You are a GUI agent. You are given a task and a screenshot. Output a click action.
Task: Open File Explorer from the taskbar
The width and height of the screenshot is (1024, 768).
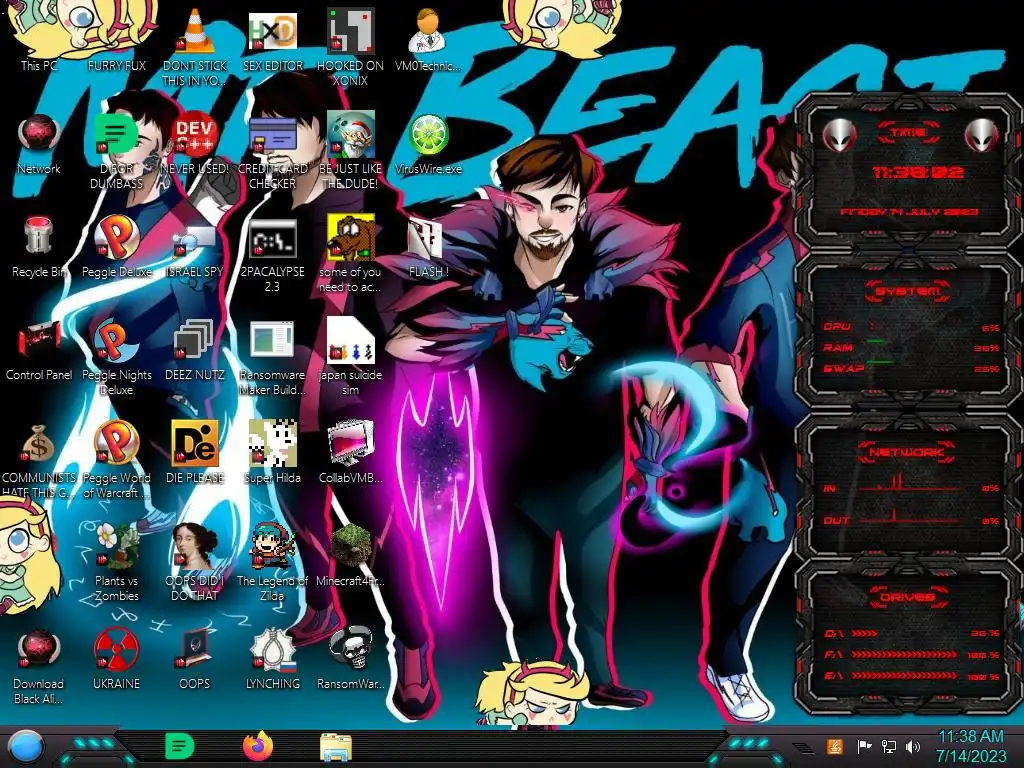coord(336,747)
